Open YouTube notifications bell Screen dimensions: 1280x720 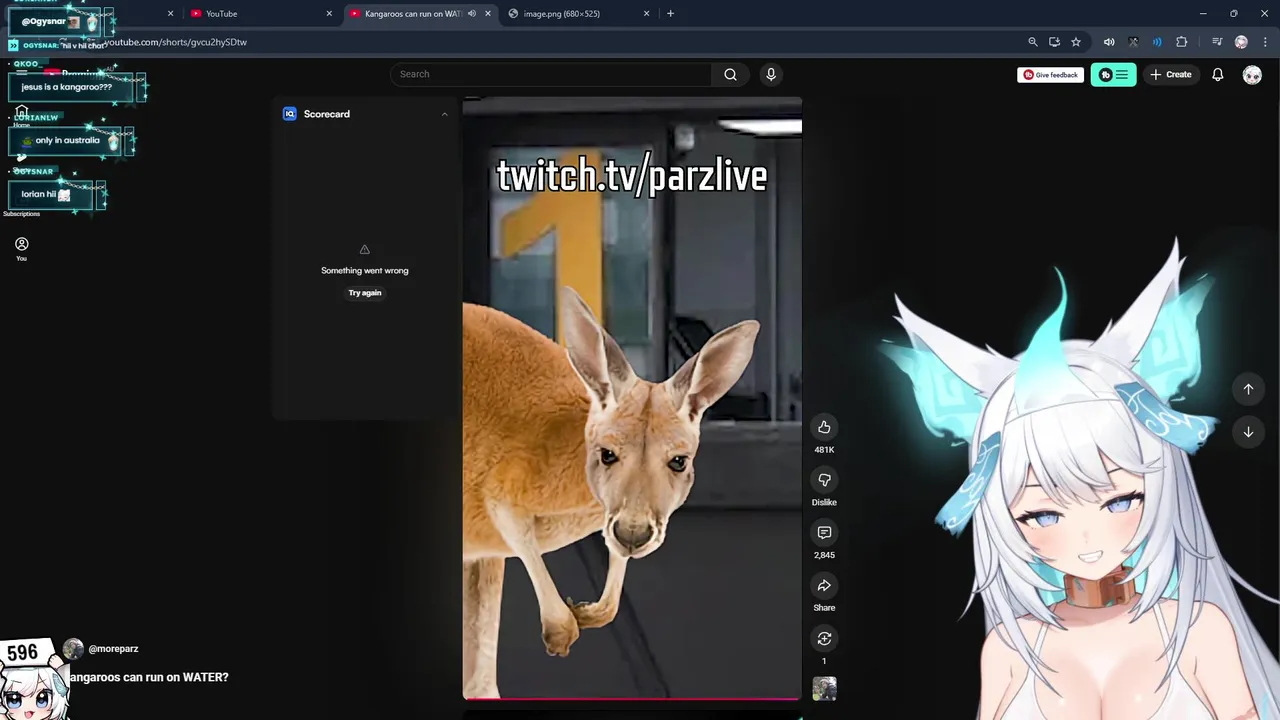click(1218, 74)
